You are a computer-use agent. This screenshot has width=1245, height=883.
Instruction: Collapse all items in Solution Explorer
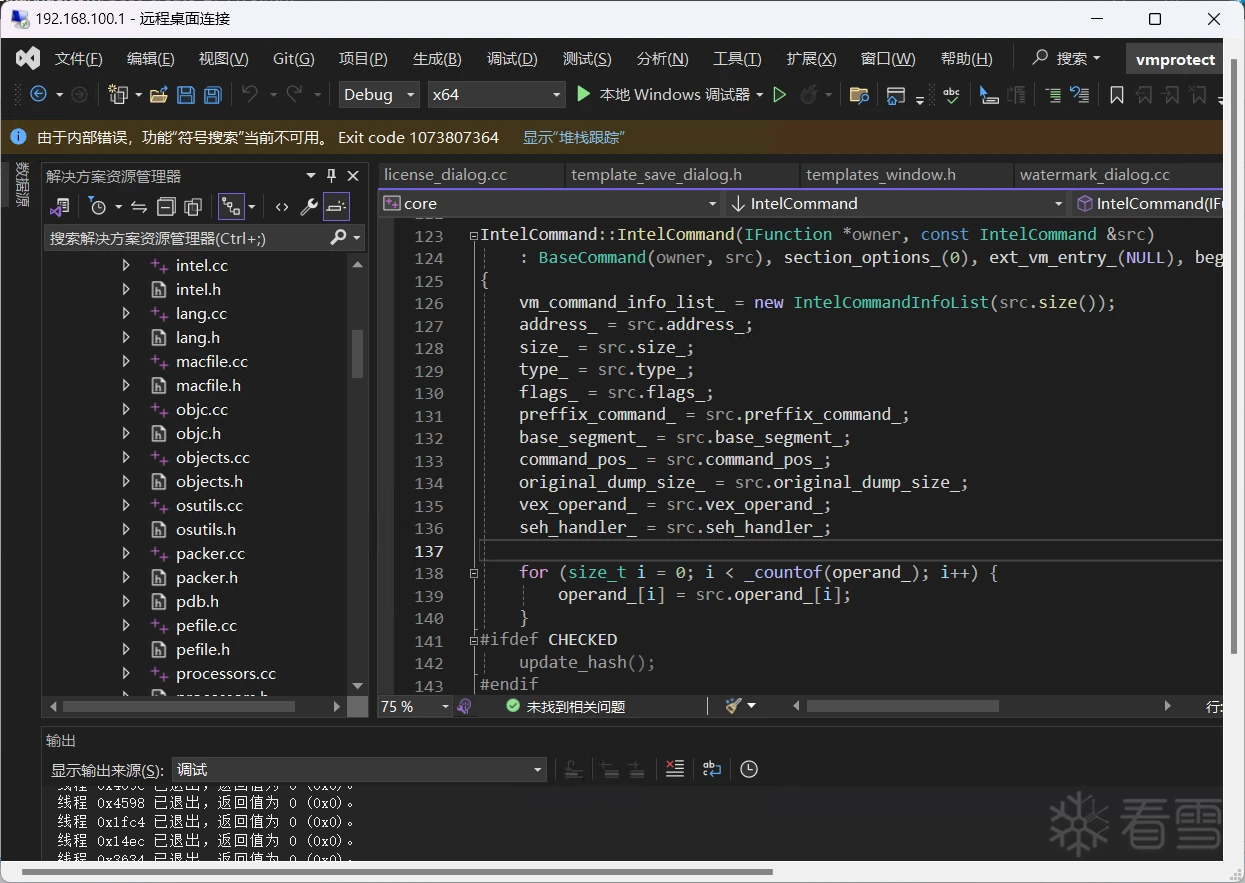tap(167, 207)
